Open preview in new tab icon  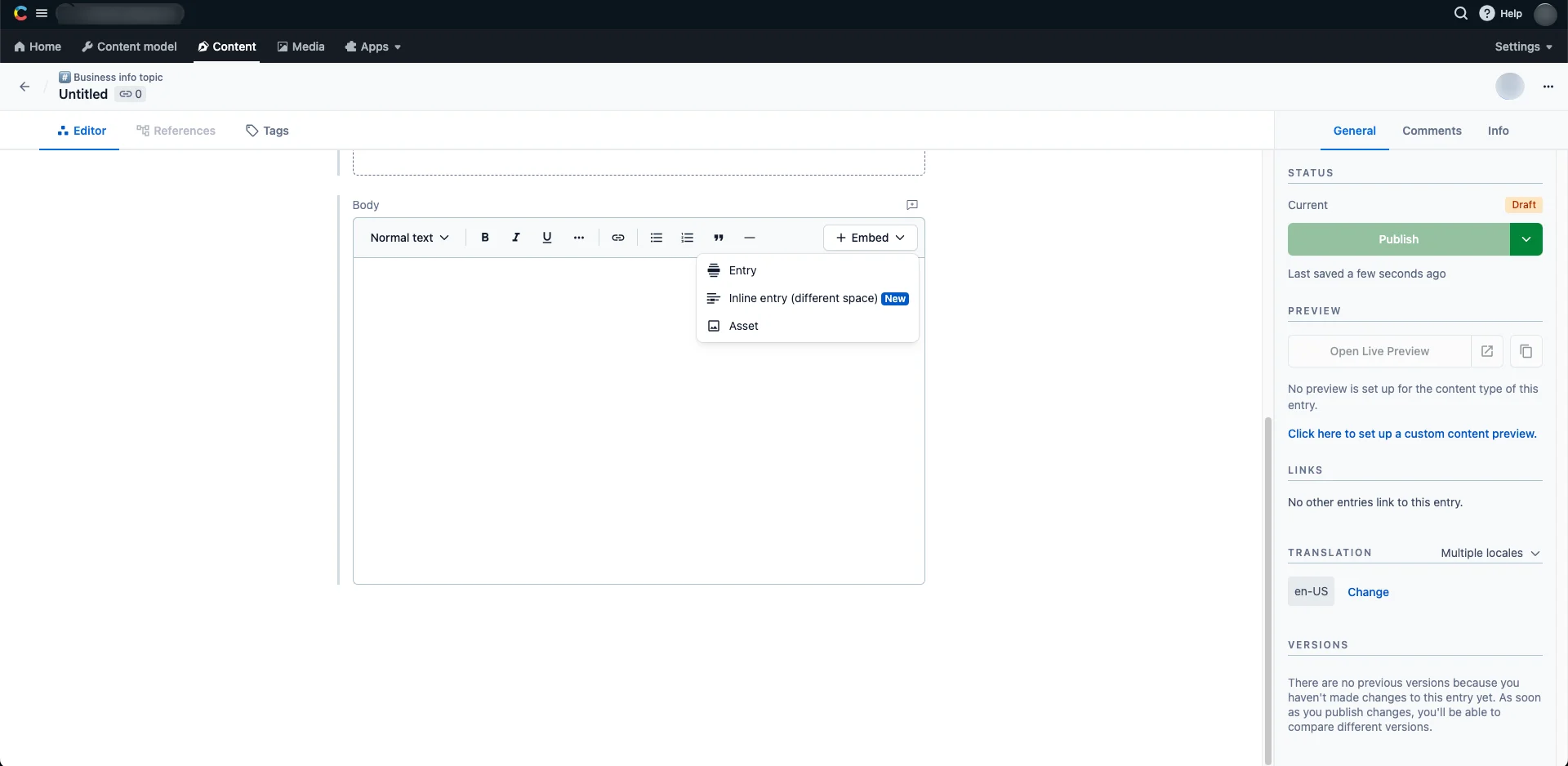(1487, 351)
